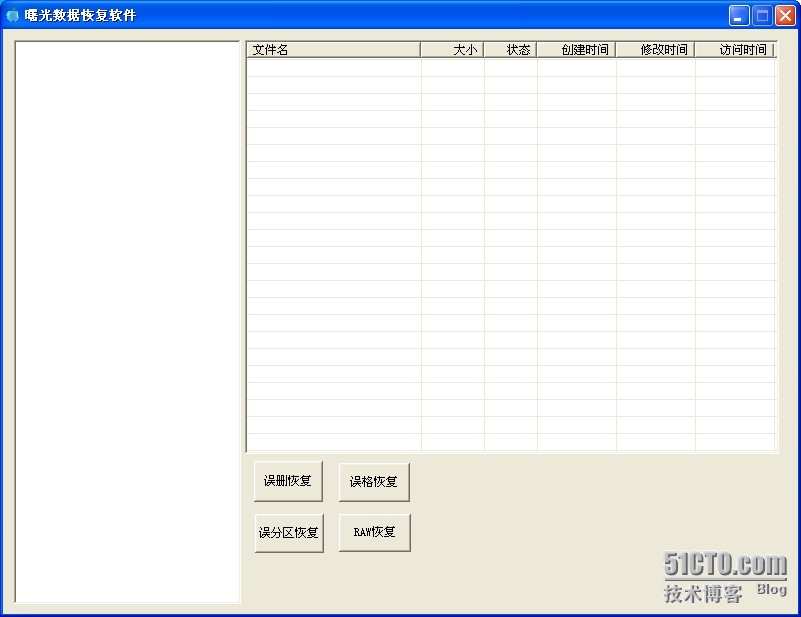The height and width of the screenshot is (617, 801).
Task: Sort list by 创建时间 header
Action: pyautogui.click(x=576, y=50)
